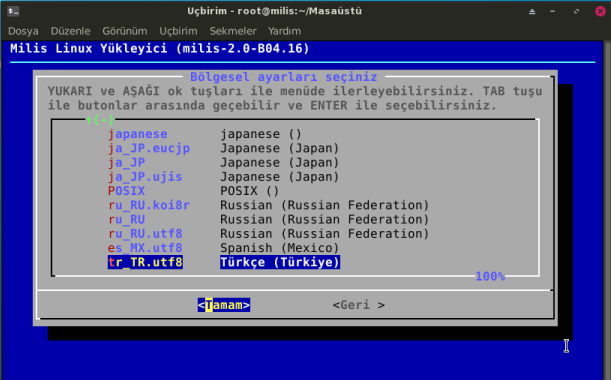The width and height of the screenshot is (611, 380).
Task: Click the Türkçe (Türkiye) description
Action: tap(280, 262)
